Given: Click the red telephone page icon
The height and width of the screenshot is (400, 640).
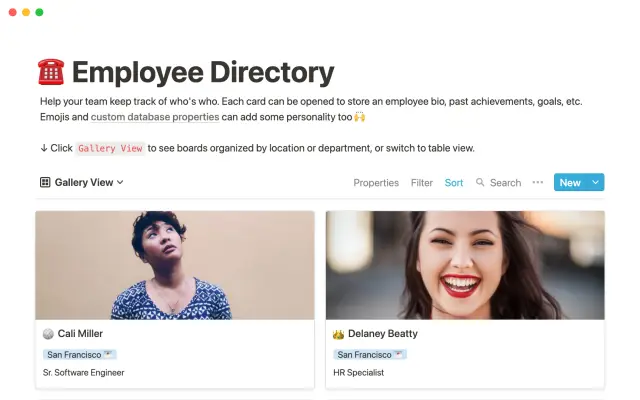Looking at the screenshot, I should tap(51, 72).
